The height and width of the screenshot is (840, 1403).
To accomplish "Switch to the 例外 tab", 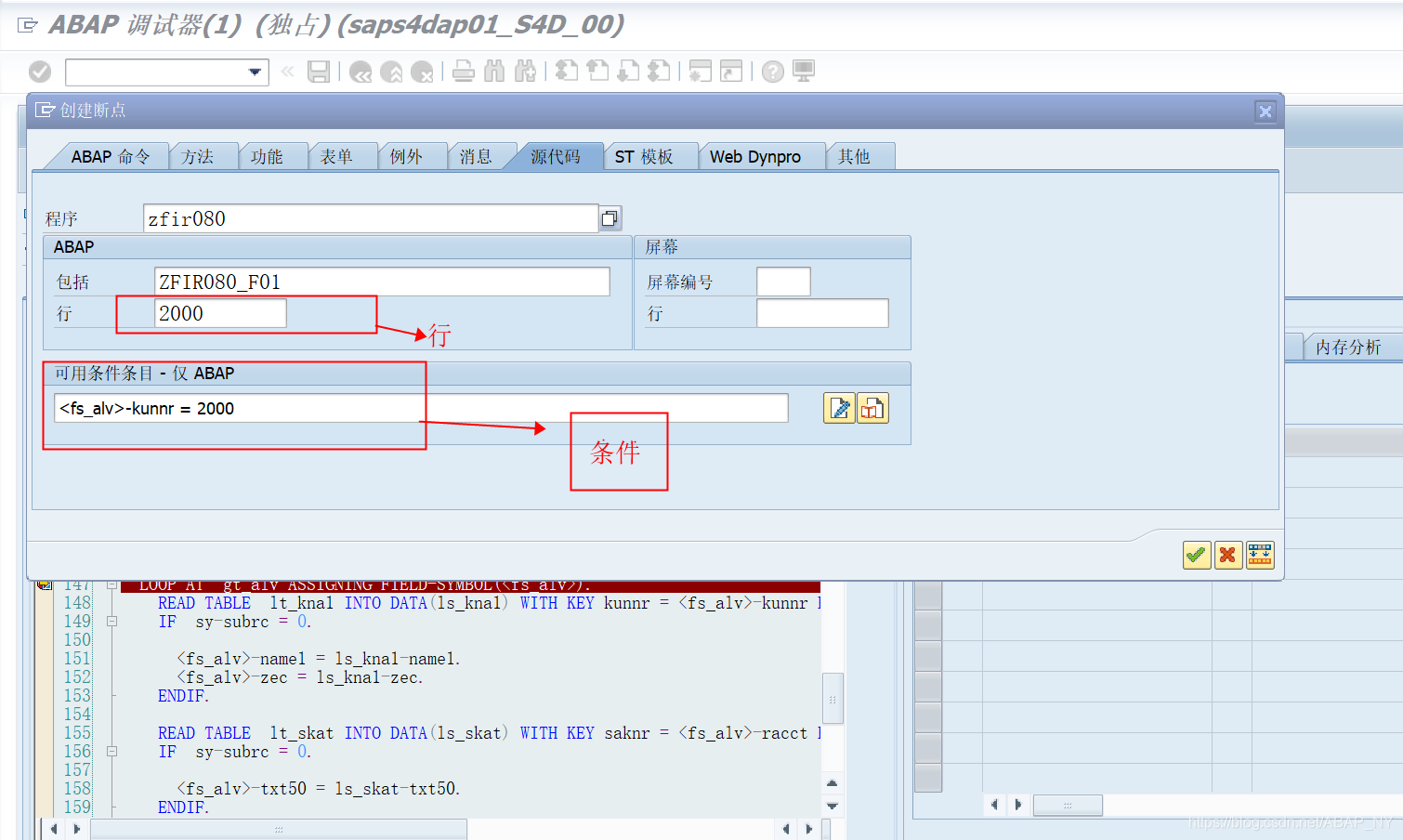I will [406, 156].
